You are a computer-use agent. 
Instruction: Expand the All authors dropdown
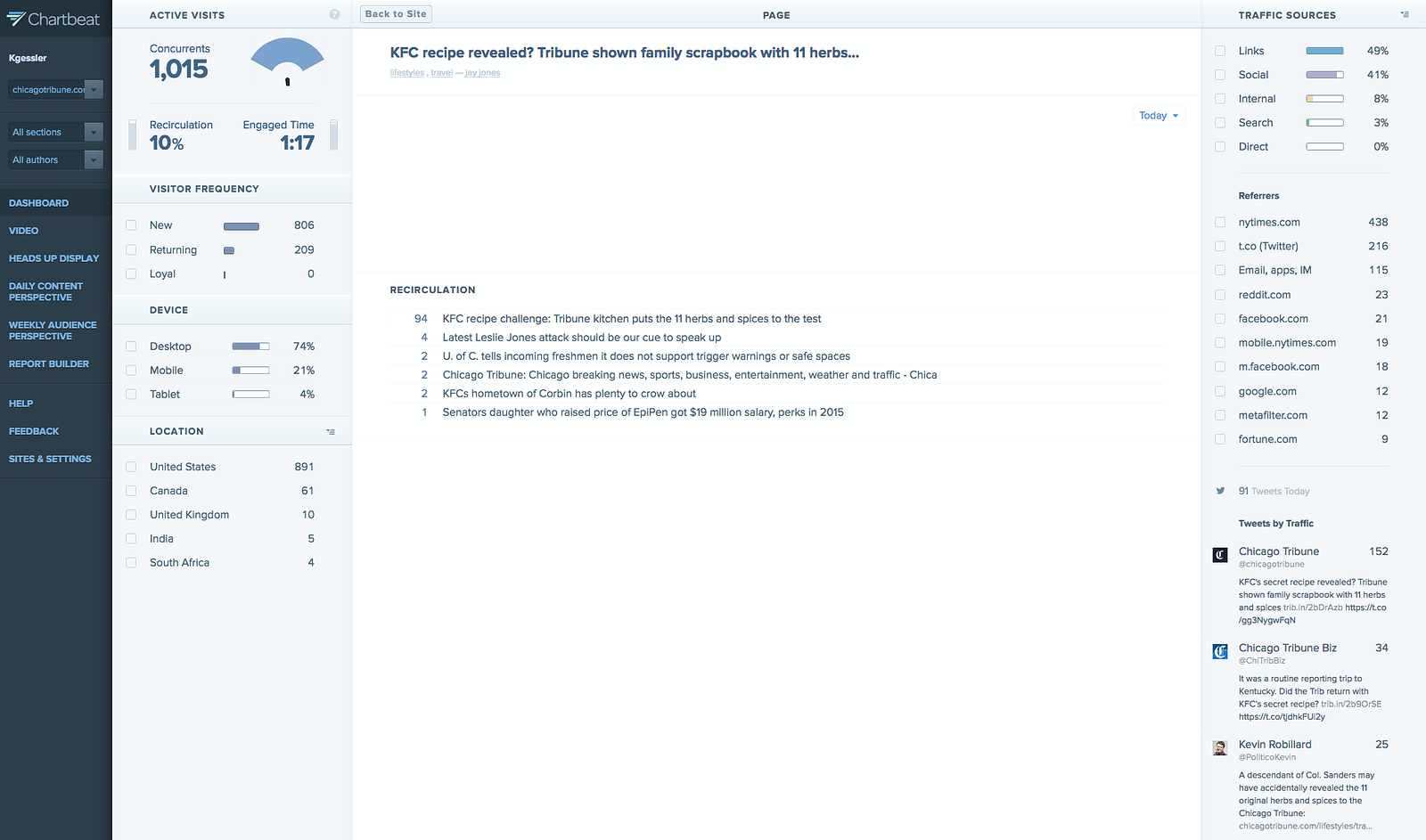click(56, 159)
